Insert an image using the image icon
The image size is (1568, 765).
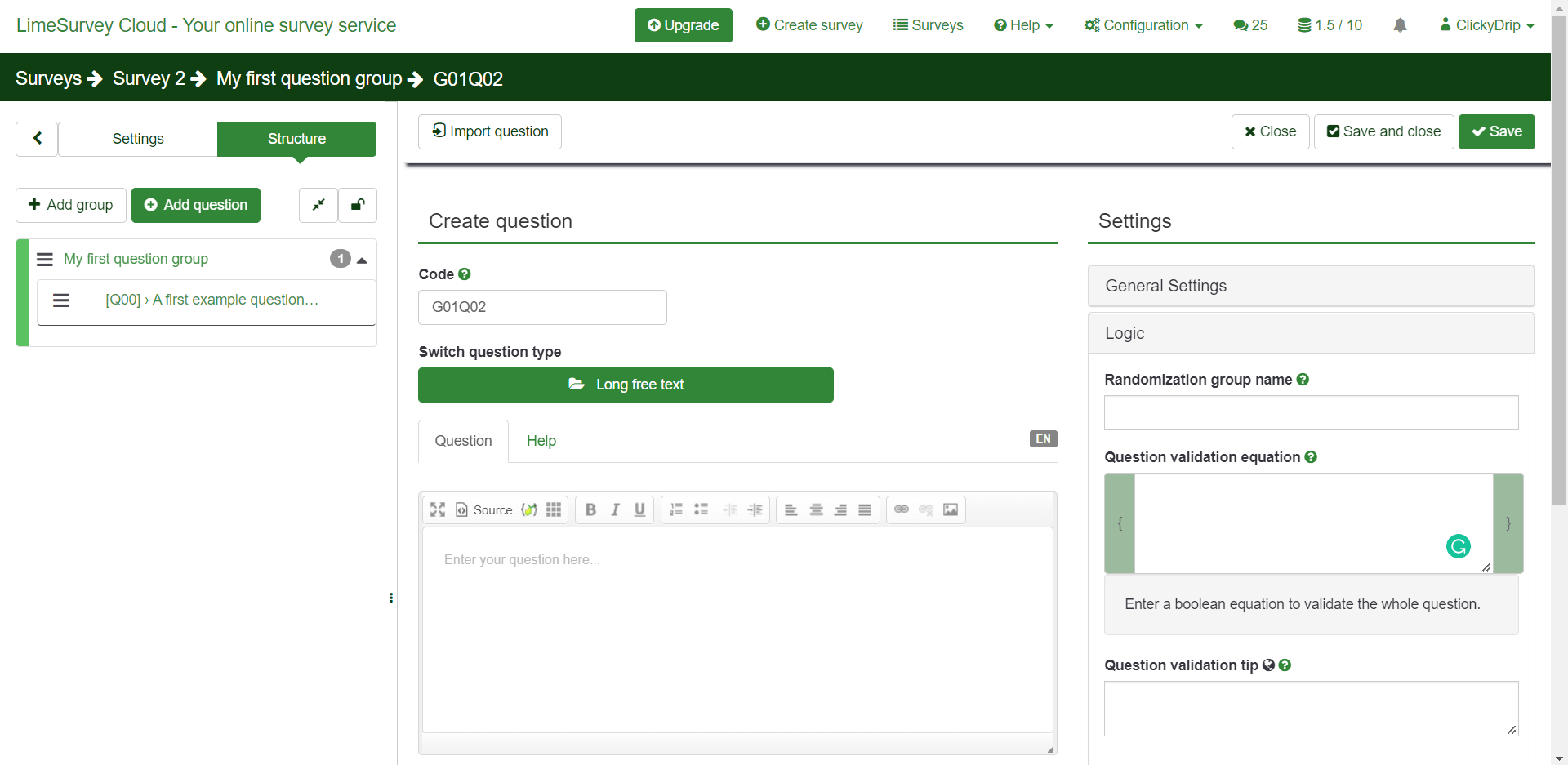point(951,509)
